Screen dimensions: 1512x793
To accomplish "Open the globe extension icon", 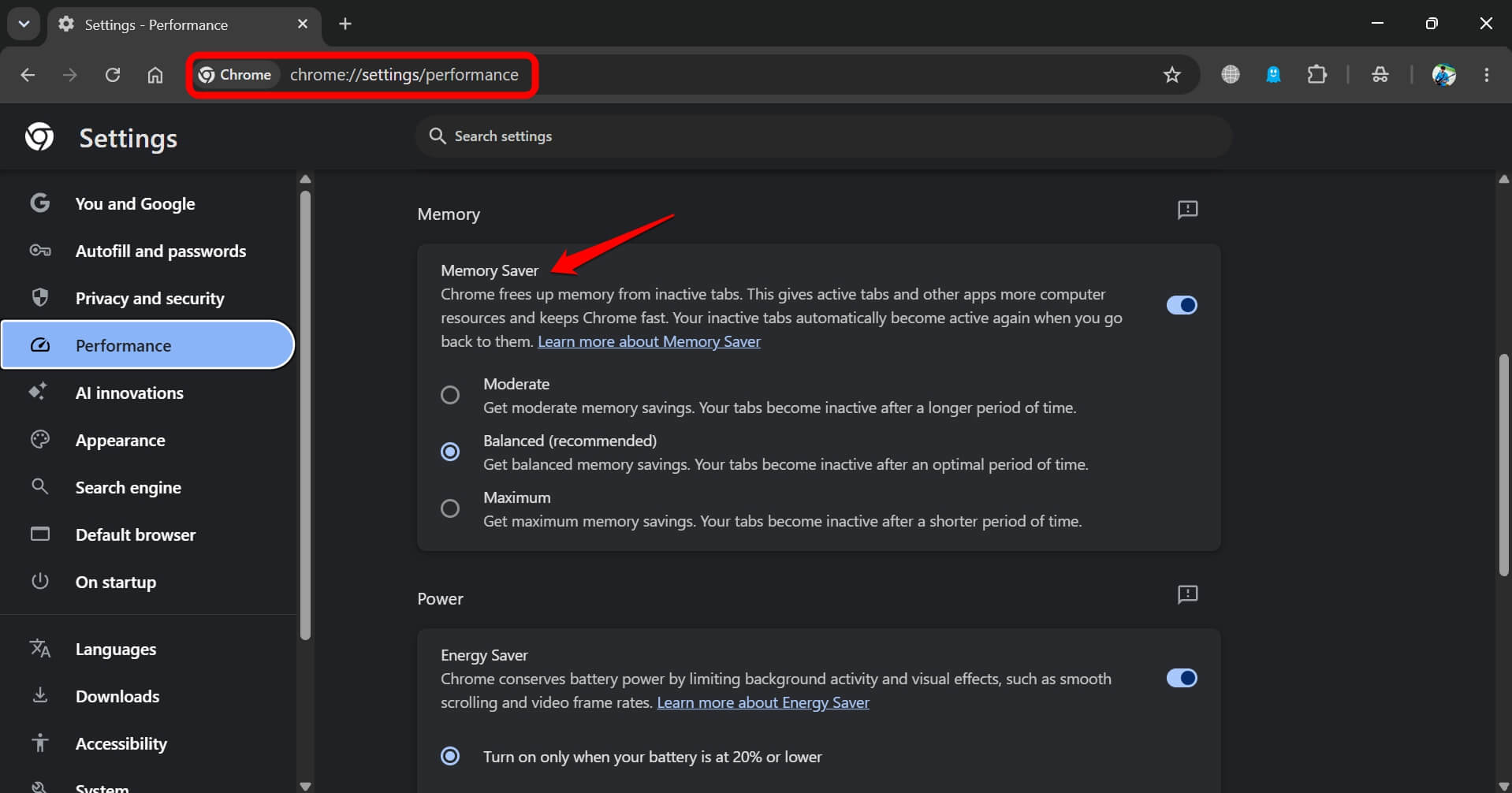I will [x=1231, y=75].
